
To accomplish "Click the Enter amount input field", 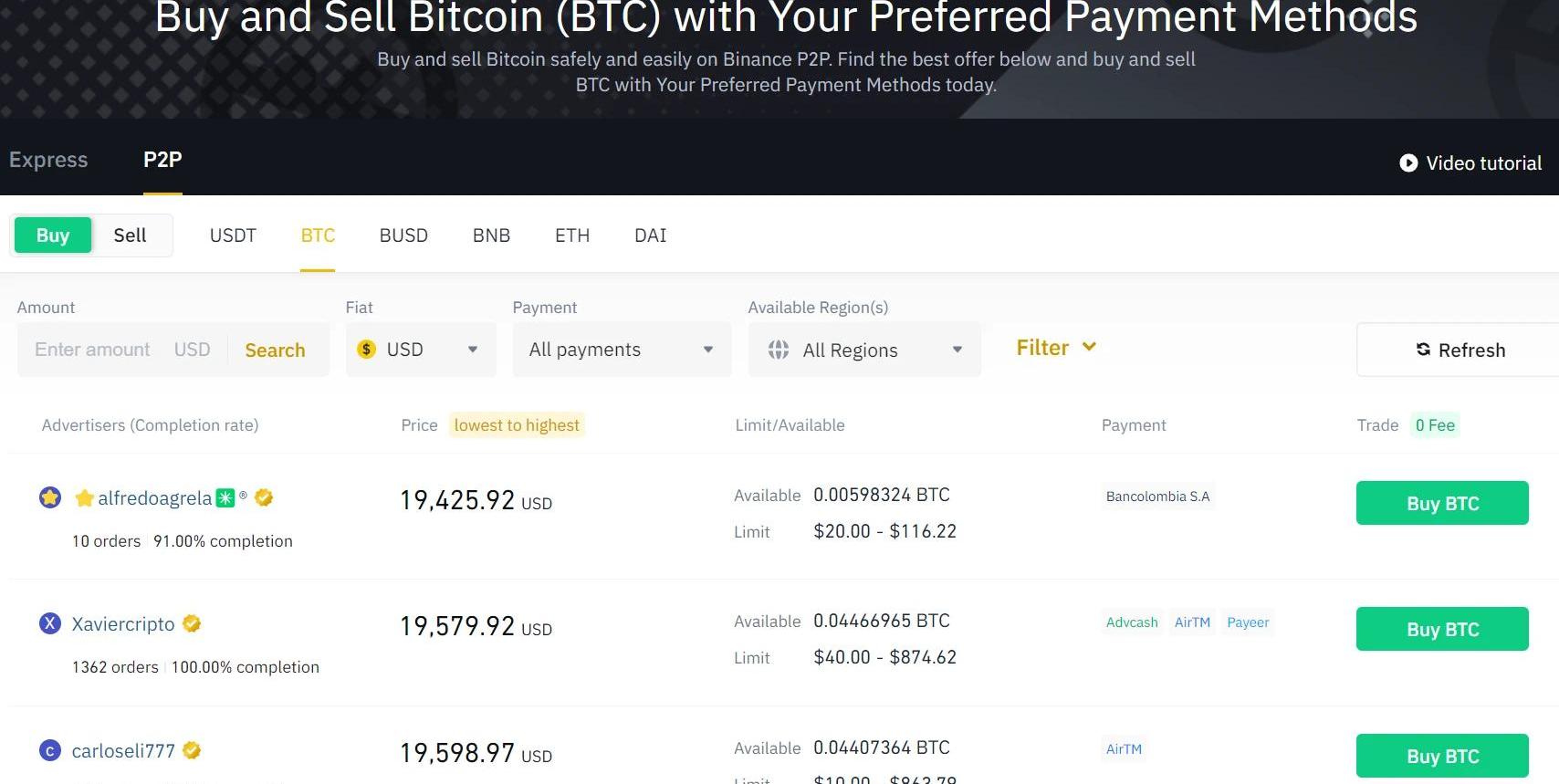I will pyautogui.click(x=93, y=350).
